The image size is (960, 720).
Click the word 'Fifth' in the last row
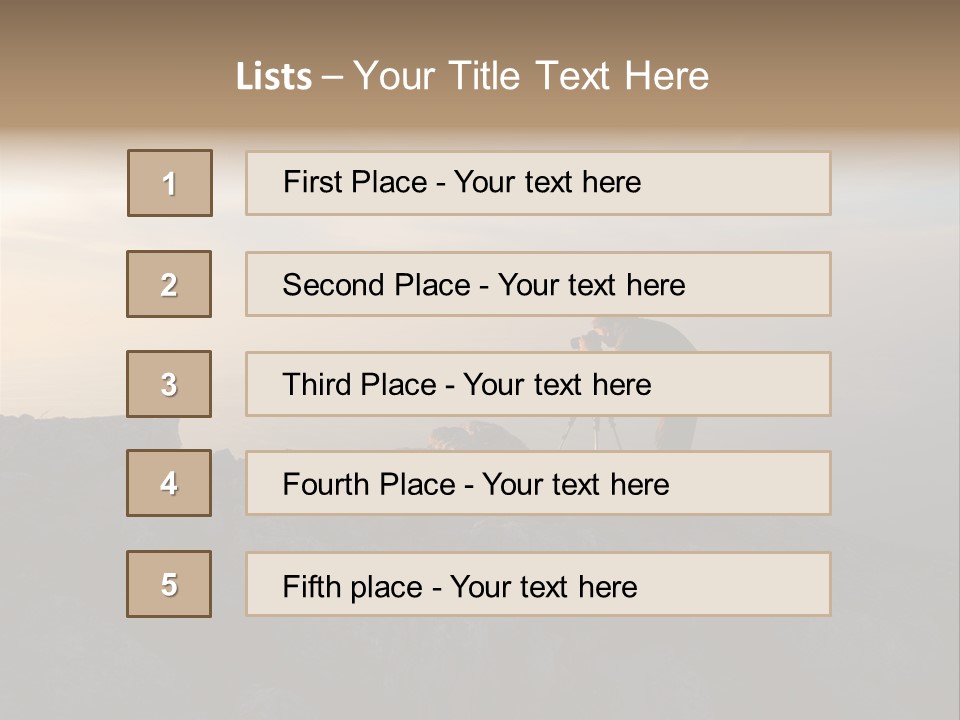(x=311, y=586)
